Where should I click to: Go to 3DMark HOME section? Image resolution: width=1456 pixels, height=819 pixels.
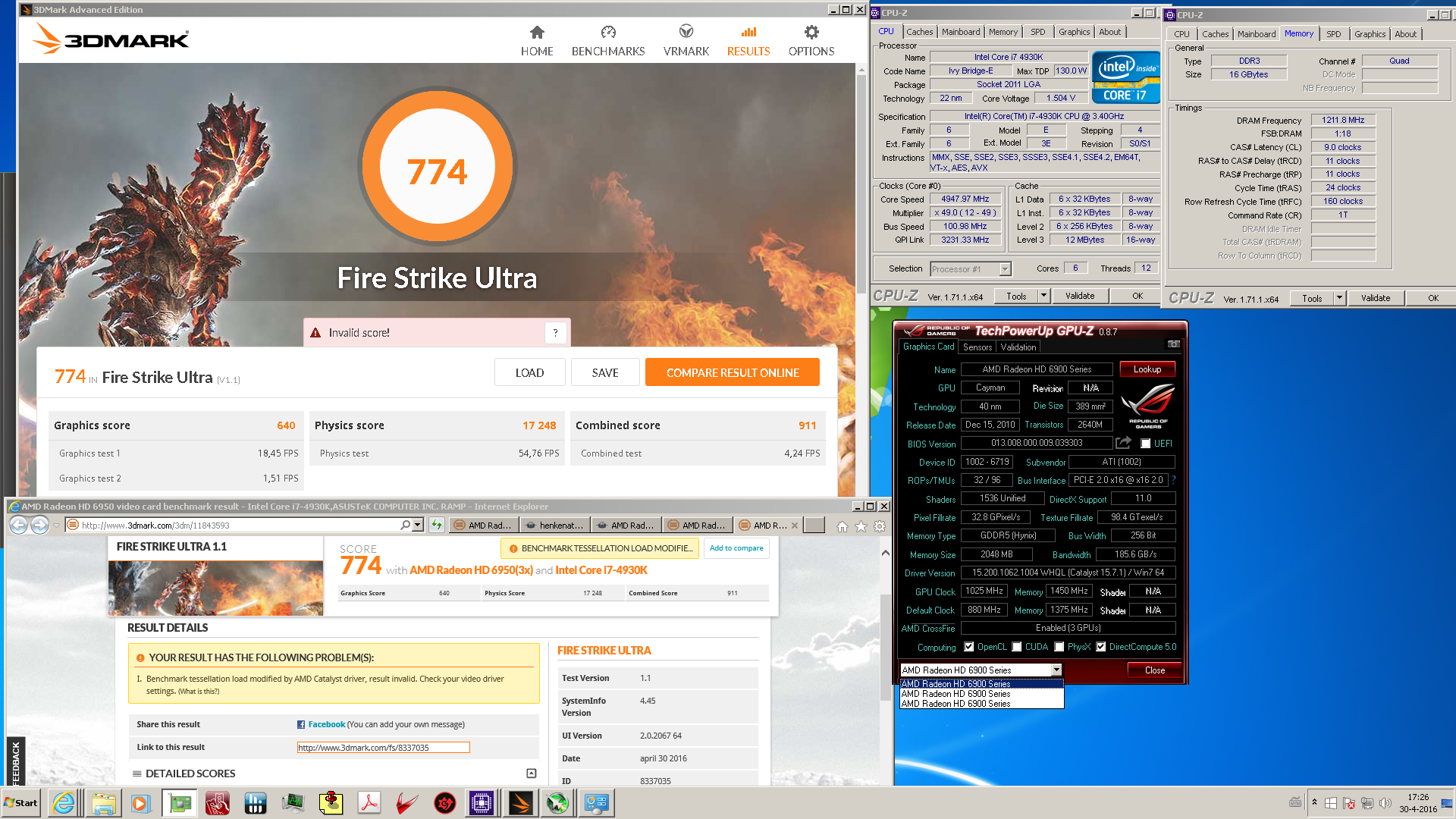click(537, 41)
